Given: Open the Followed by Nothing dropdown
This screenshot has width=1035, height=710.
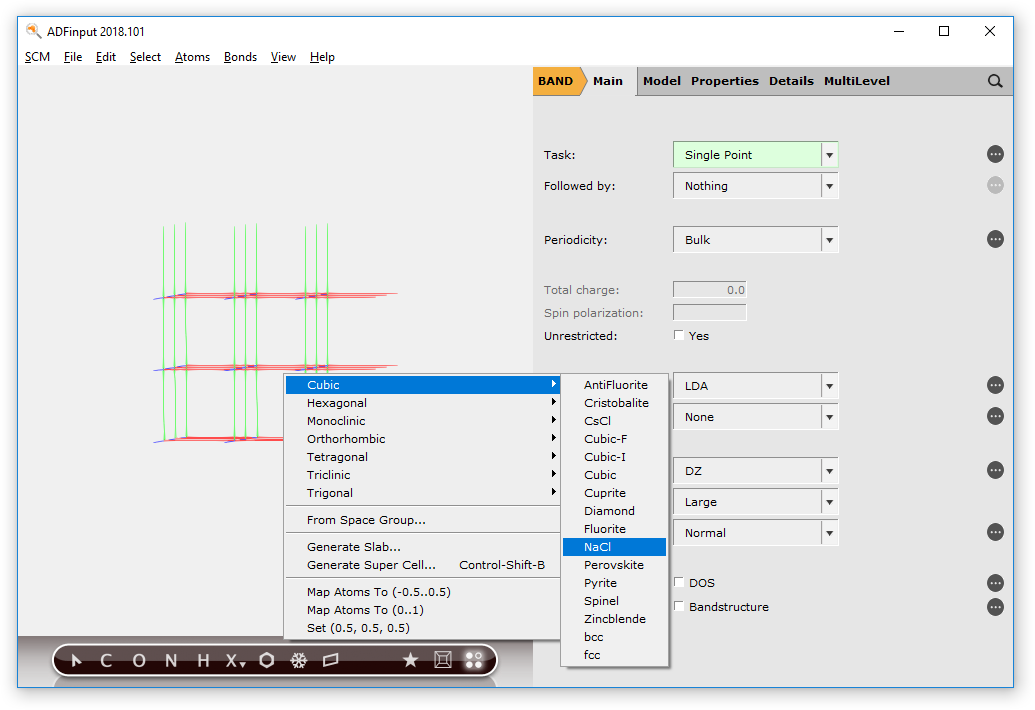Looking at the screenshot, I should click(x=756, y=186).
